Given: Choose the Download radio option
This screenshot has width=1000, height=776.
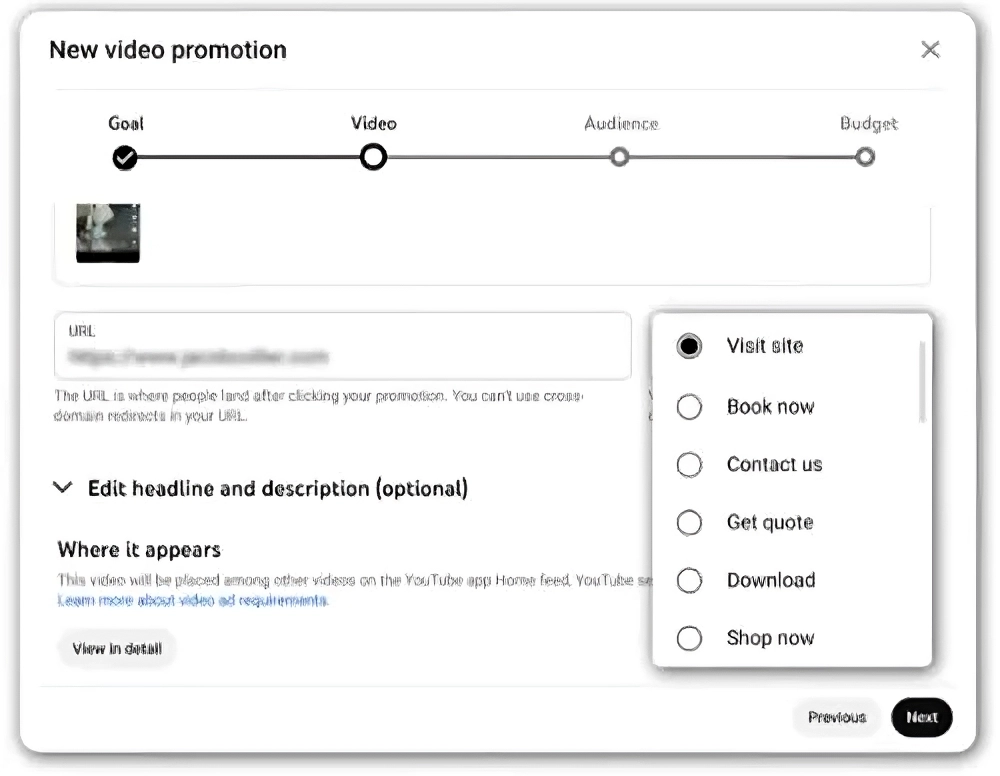Looking at the screenshot, I should (689, 581).
